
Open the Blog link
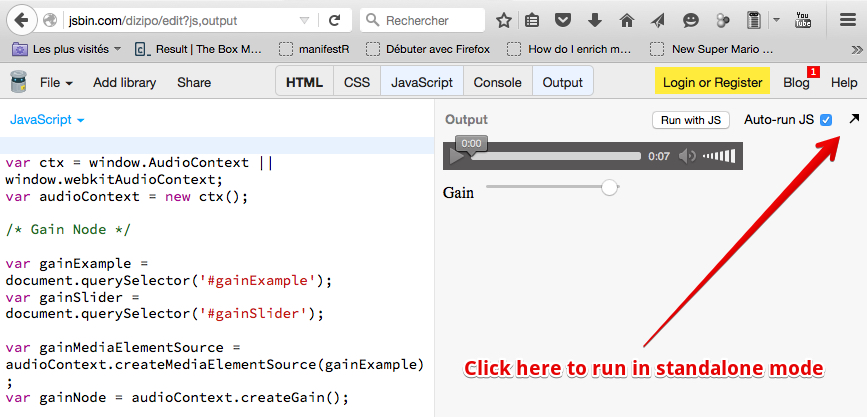[x=796, y=83]
